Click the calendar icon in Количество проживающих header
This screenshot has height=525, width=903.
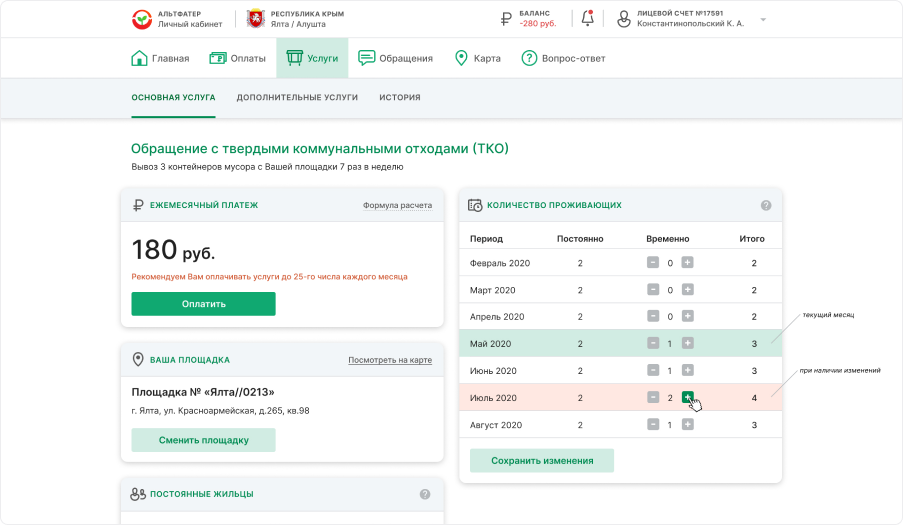(475, 205)
